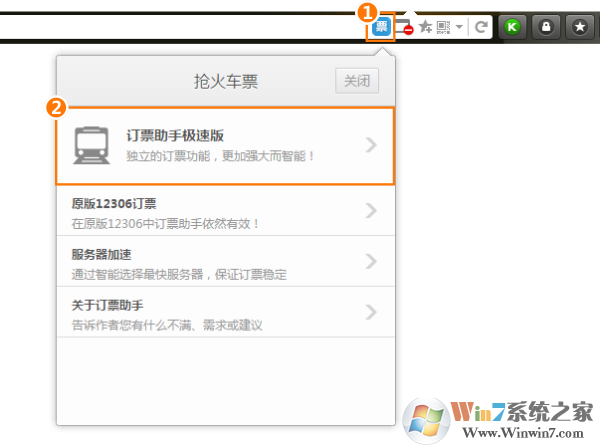Click the ad-block icon with red minus
The image size is (600, 447).
[404, 27]
